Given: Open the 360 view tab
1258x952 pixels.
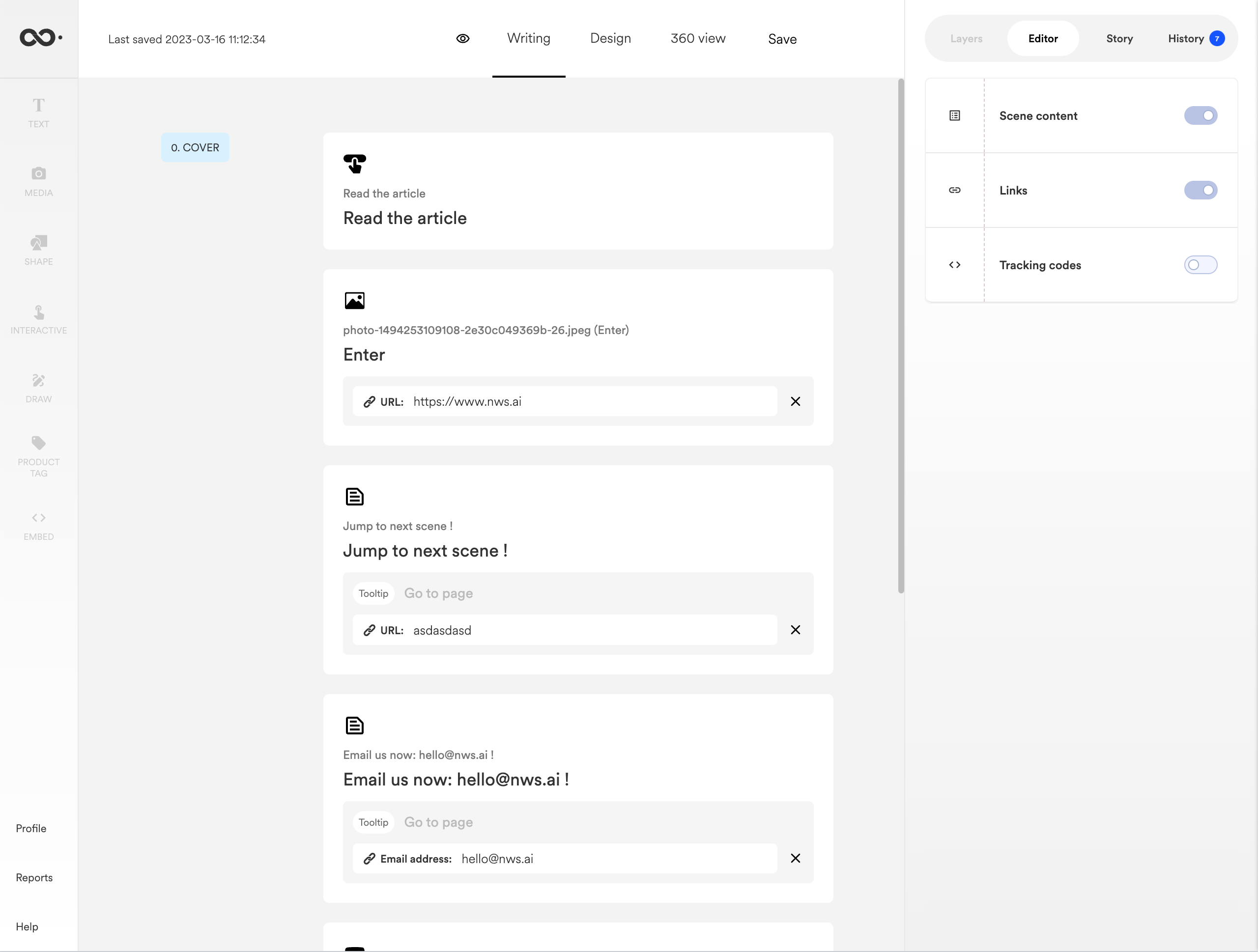Looking at the screenshot, I should click(698, 39).
